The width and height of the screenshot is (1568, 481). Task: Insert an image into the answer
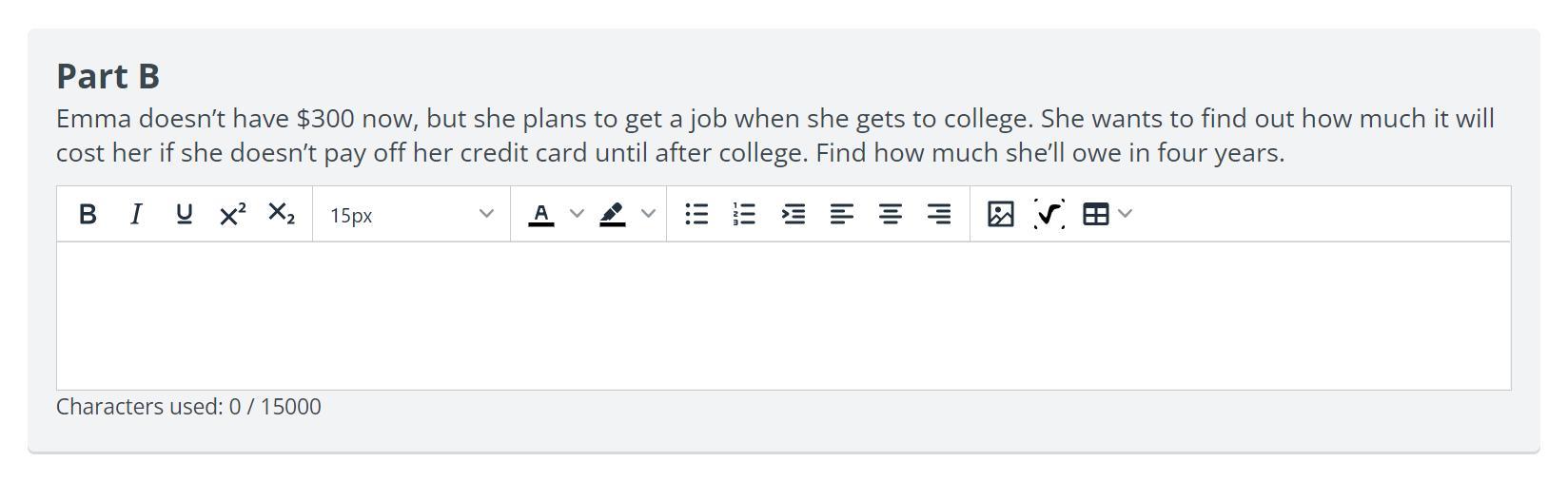click(x=1001, y=214)
